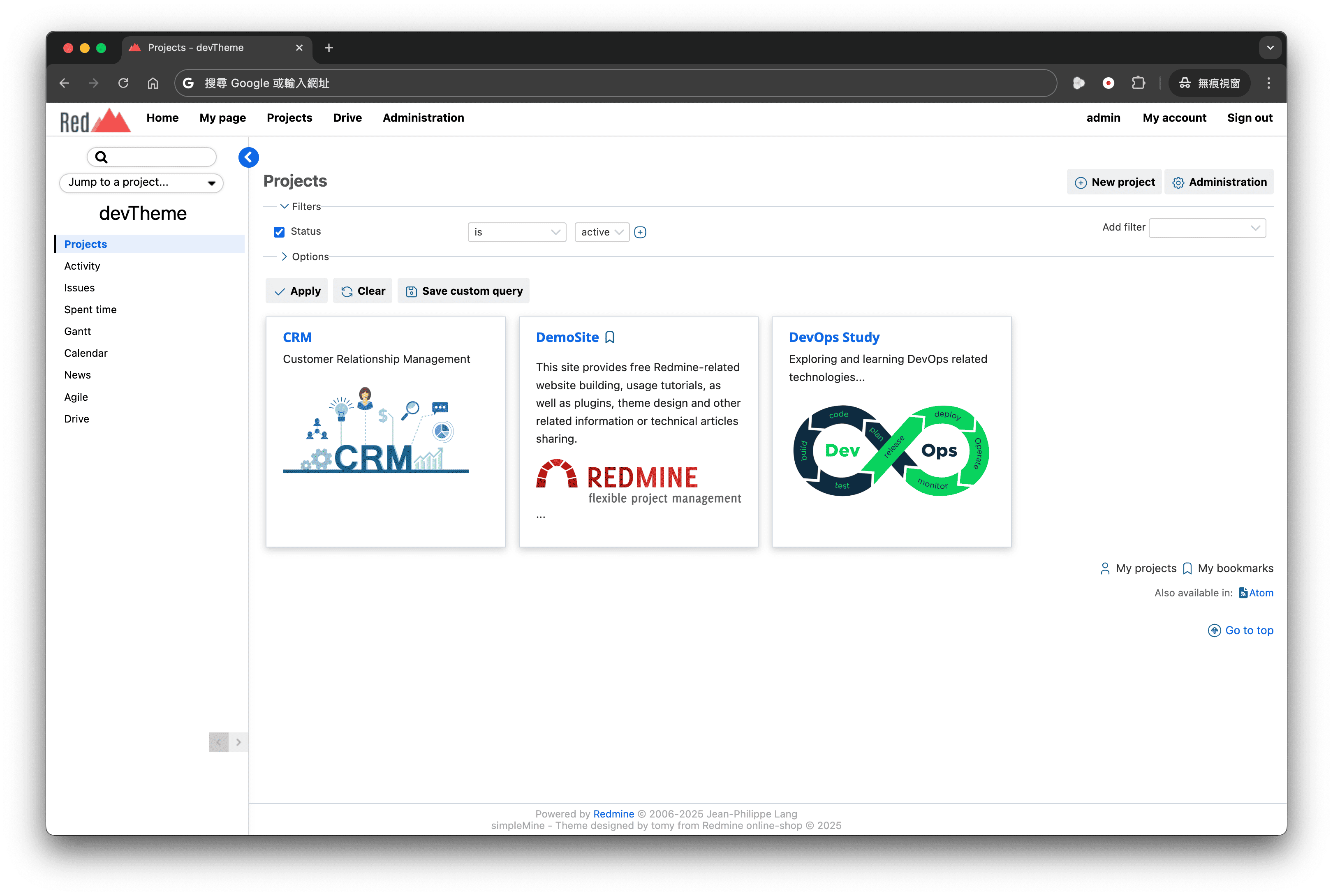
Task: Reload the page with refresh icon
Action: 123,83
